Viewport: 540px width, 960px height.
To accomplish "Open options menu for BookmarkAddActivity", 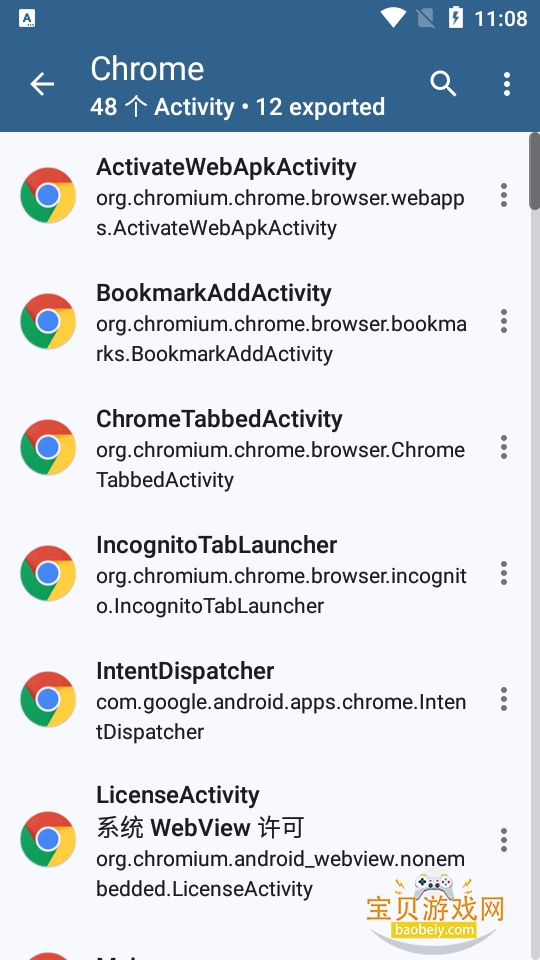I will tap(503, 321).
